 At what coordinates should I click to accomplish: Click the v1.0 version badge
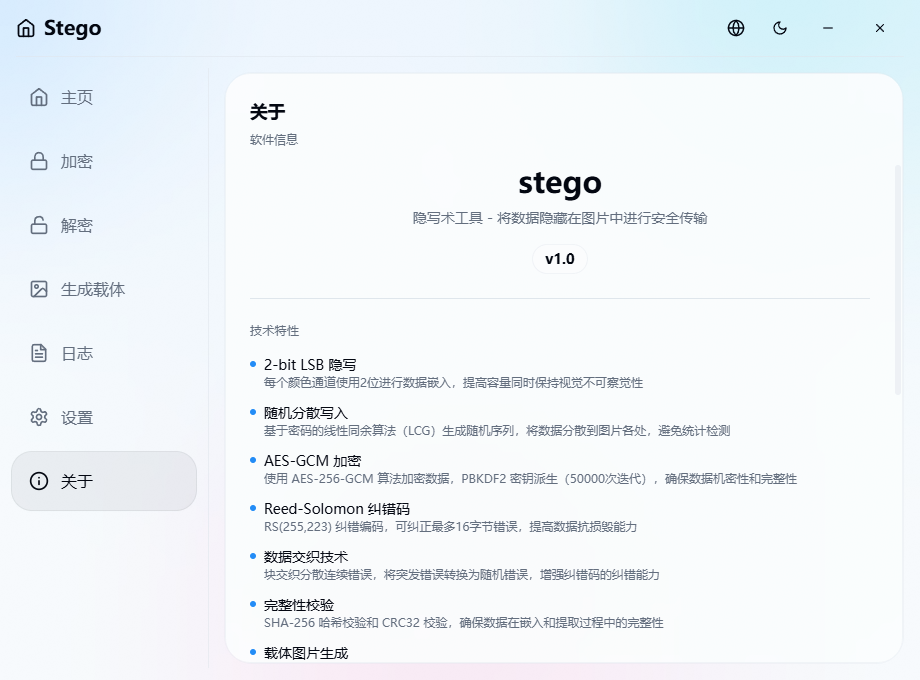pos(559,259)
